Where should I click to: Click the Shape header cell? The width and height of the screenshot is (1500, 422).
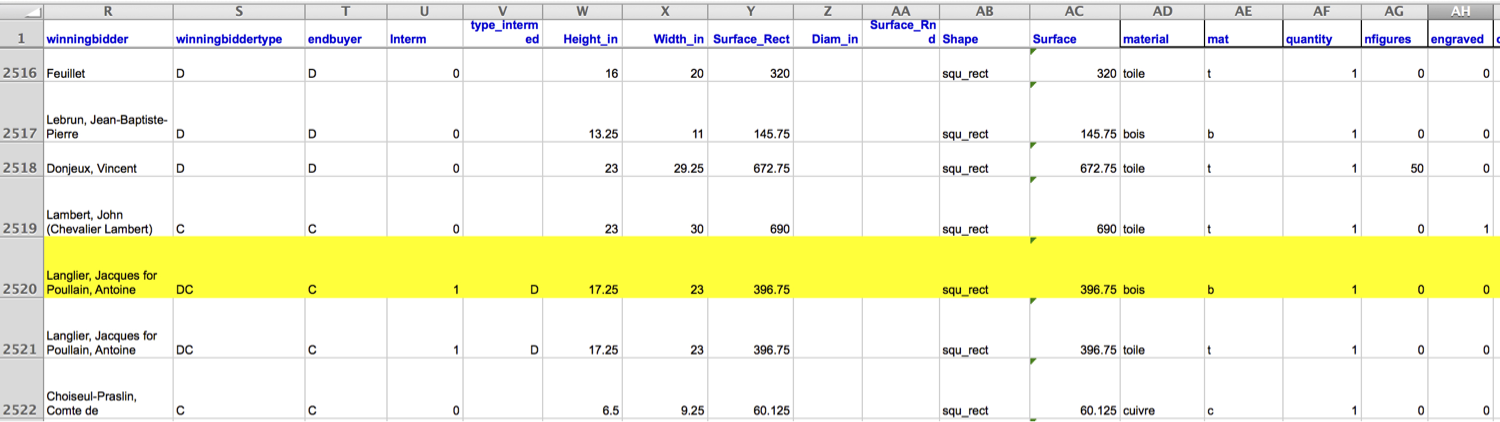pyautogui.click(x=984, y=39)
